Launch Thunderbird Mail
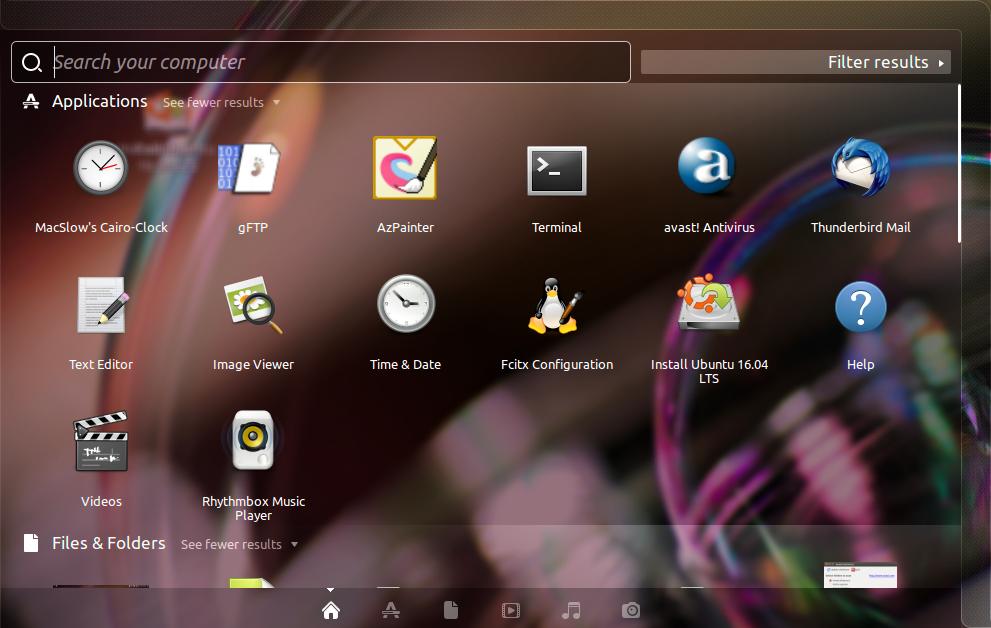 (x=860, y=167)
